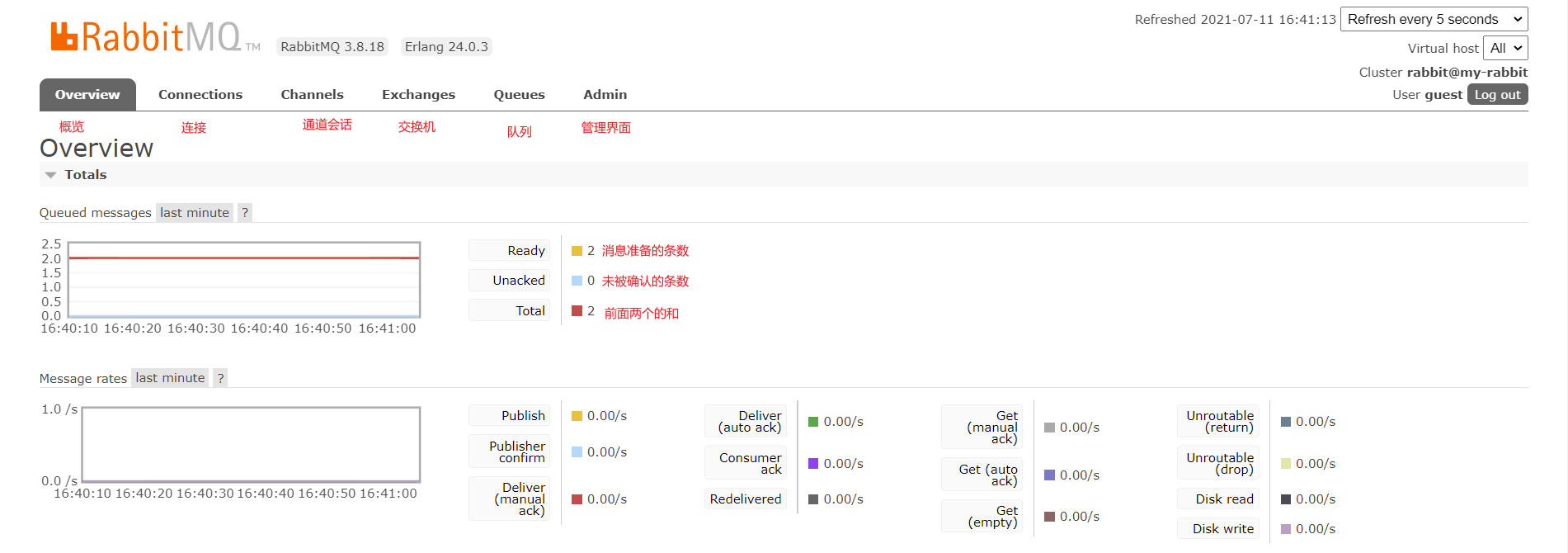The image size is (1568, 553).
Task: Switch to the Admin tab
Action: coord(605,95)
